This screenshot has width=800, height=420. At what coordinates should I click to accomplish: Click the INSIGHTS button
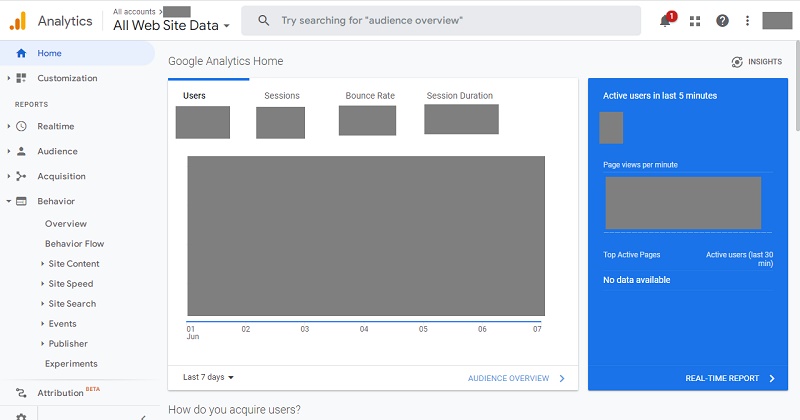click(757, 62)
